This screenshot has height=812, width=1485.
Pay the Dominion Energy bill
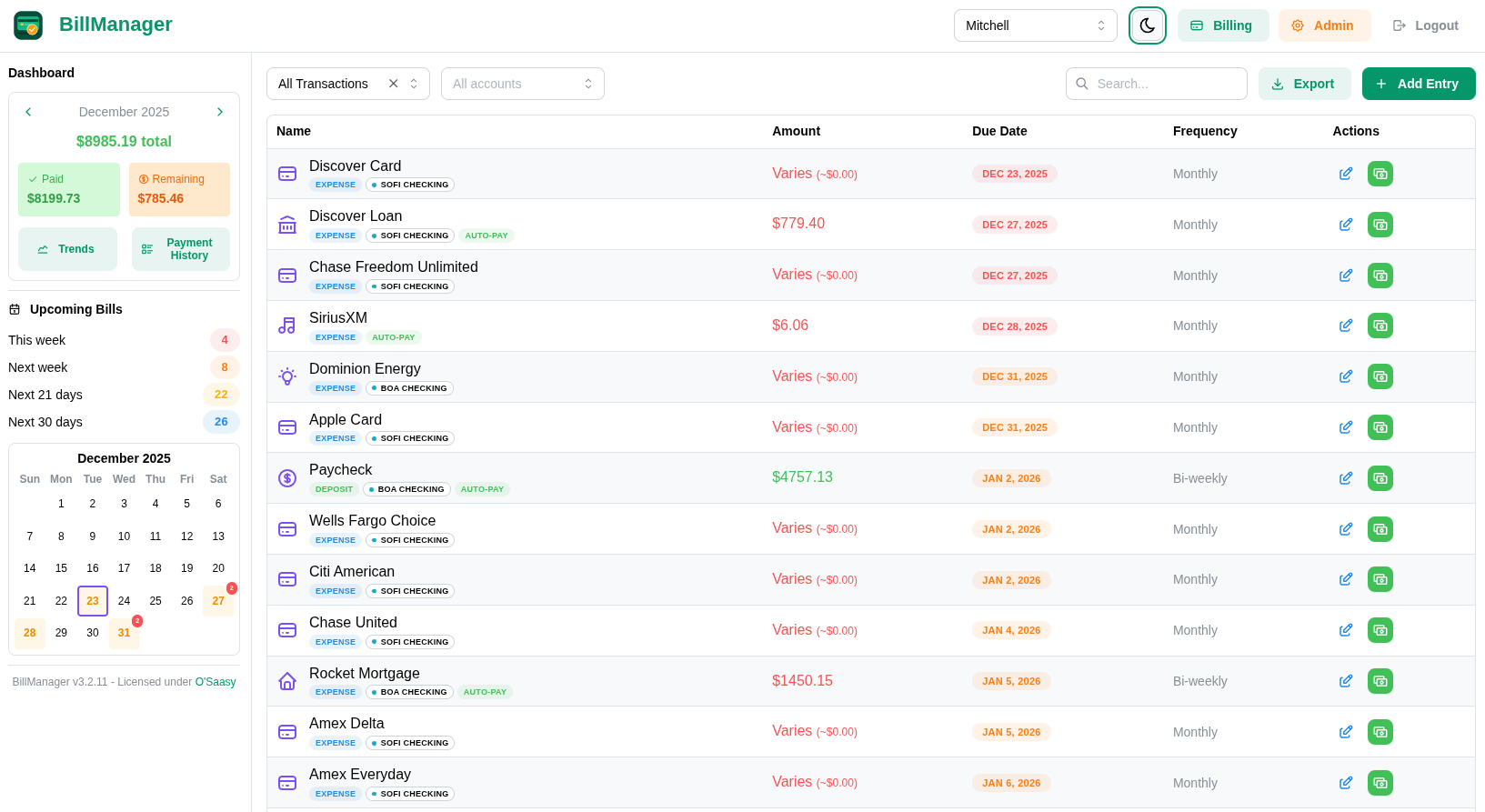tap(1380, 376)
